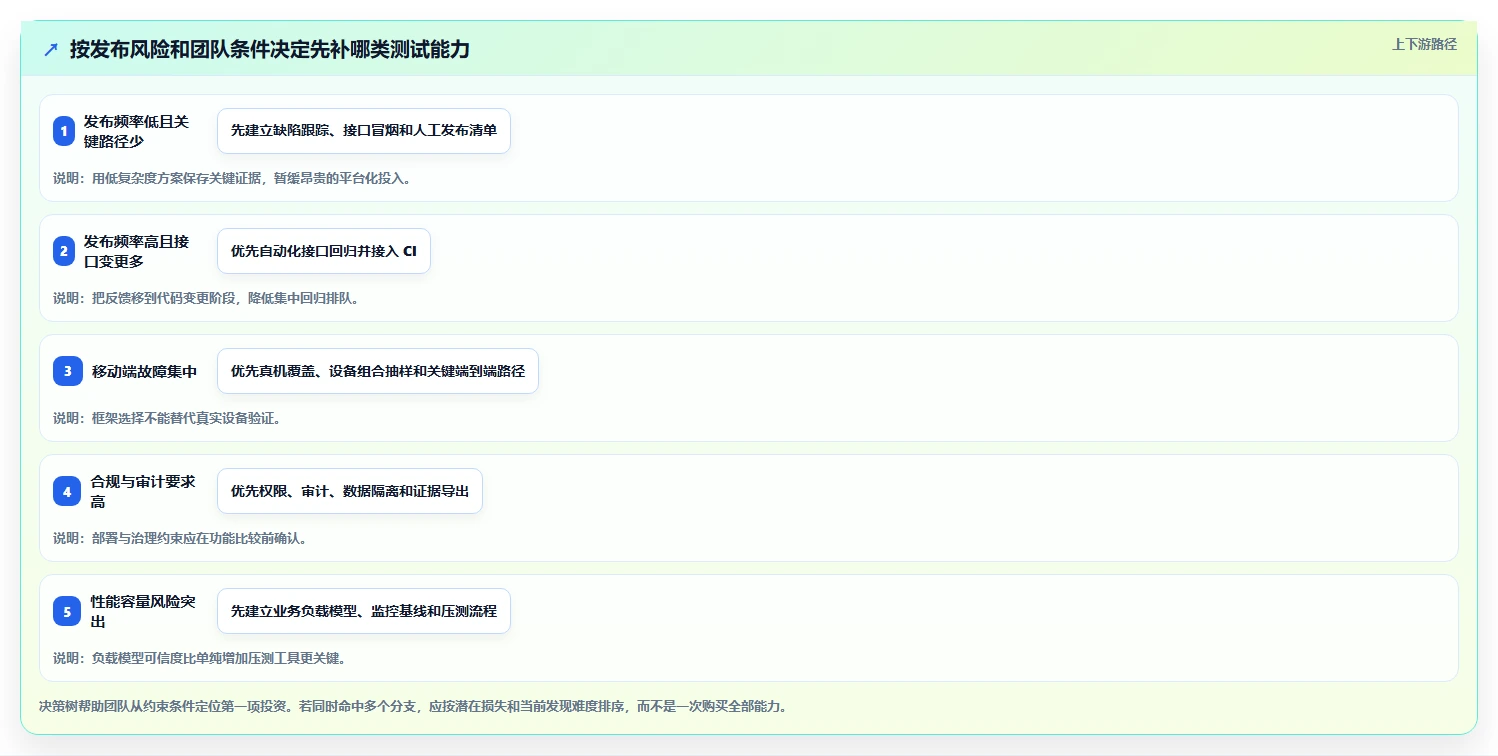This screenshot has width=1498, height=756.
Task: Select the step 2 number badge
Action: [x=64, y=251]
